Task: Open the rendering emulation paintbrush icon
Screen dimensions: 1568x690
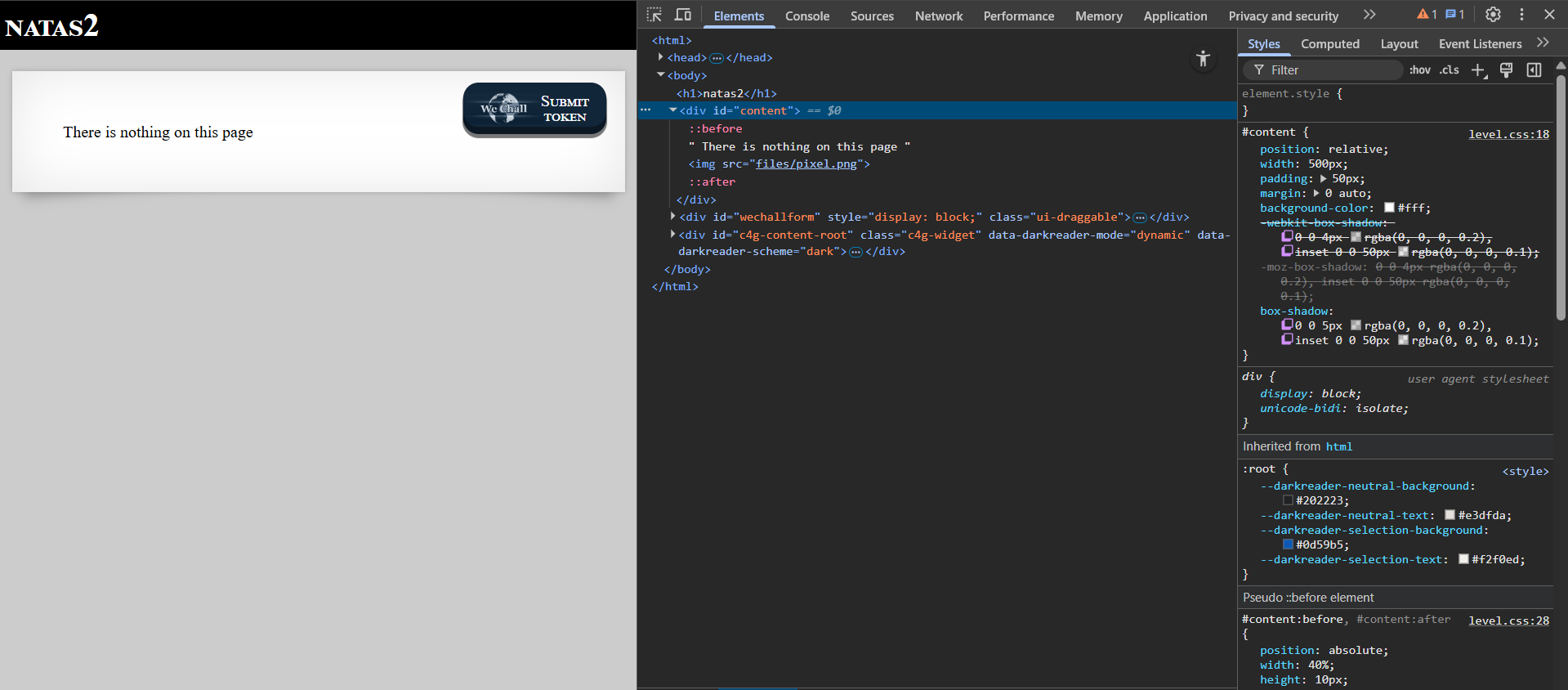Action: 1506,70
